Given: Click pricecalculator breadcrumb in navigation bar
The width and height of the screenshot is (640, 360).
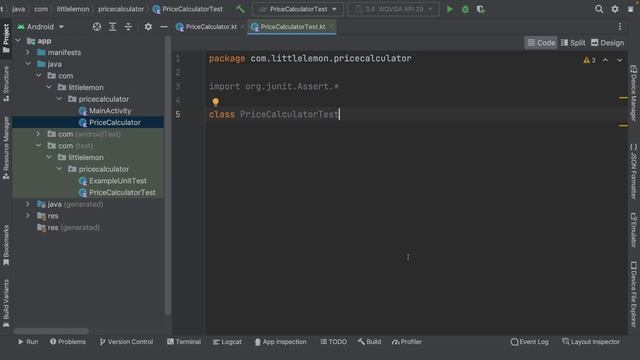Looking at the screenshot, I should coord(121,9).
